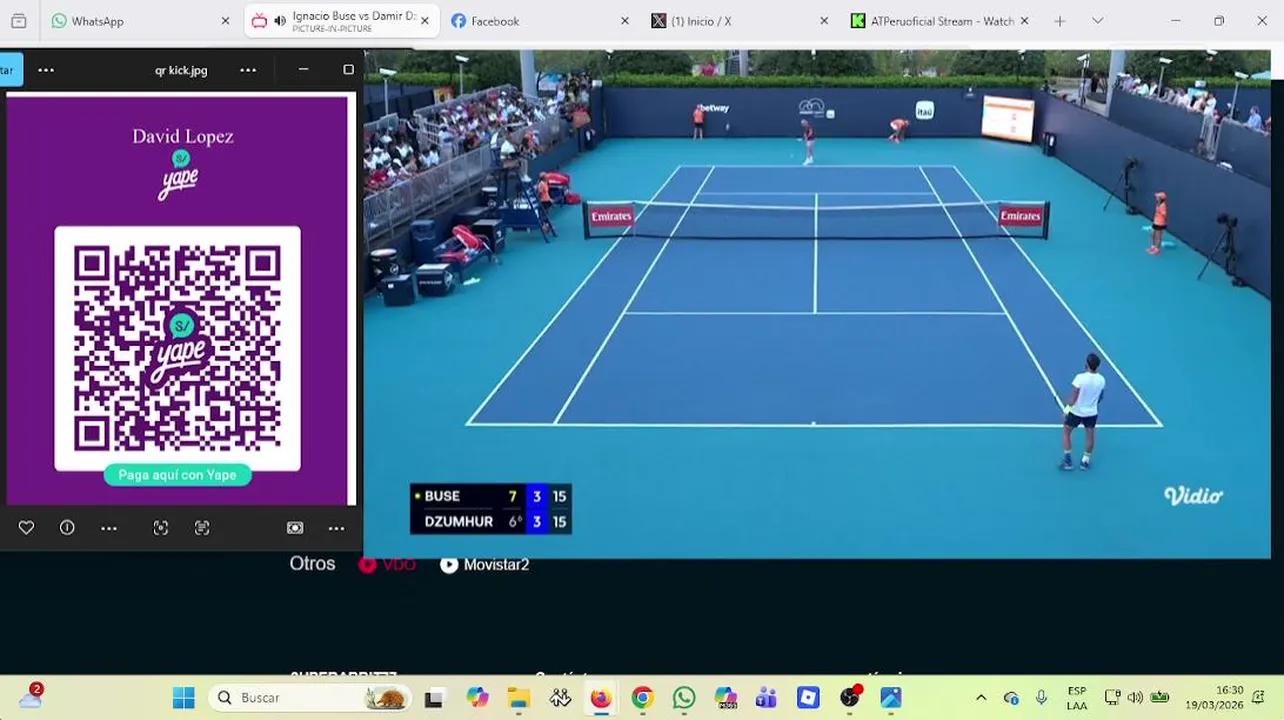Screen dimensions: 1284x720
Task: Open WhatsApp from the taskbar
Action: (x=684, y=698)
